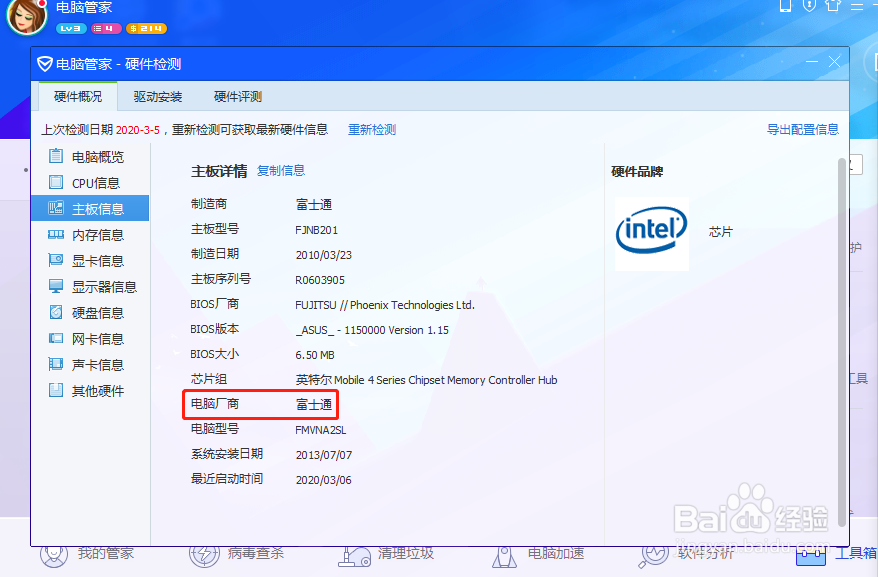Click the vertical scrollbar in hardware window

(x=842, y=342)
